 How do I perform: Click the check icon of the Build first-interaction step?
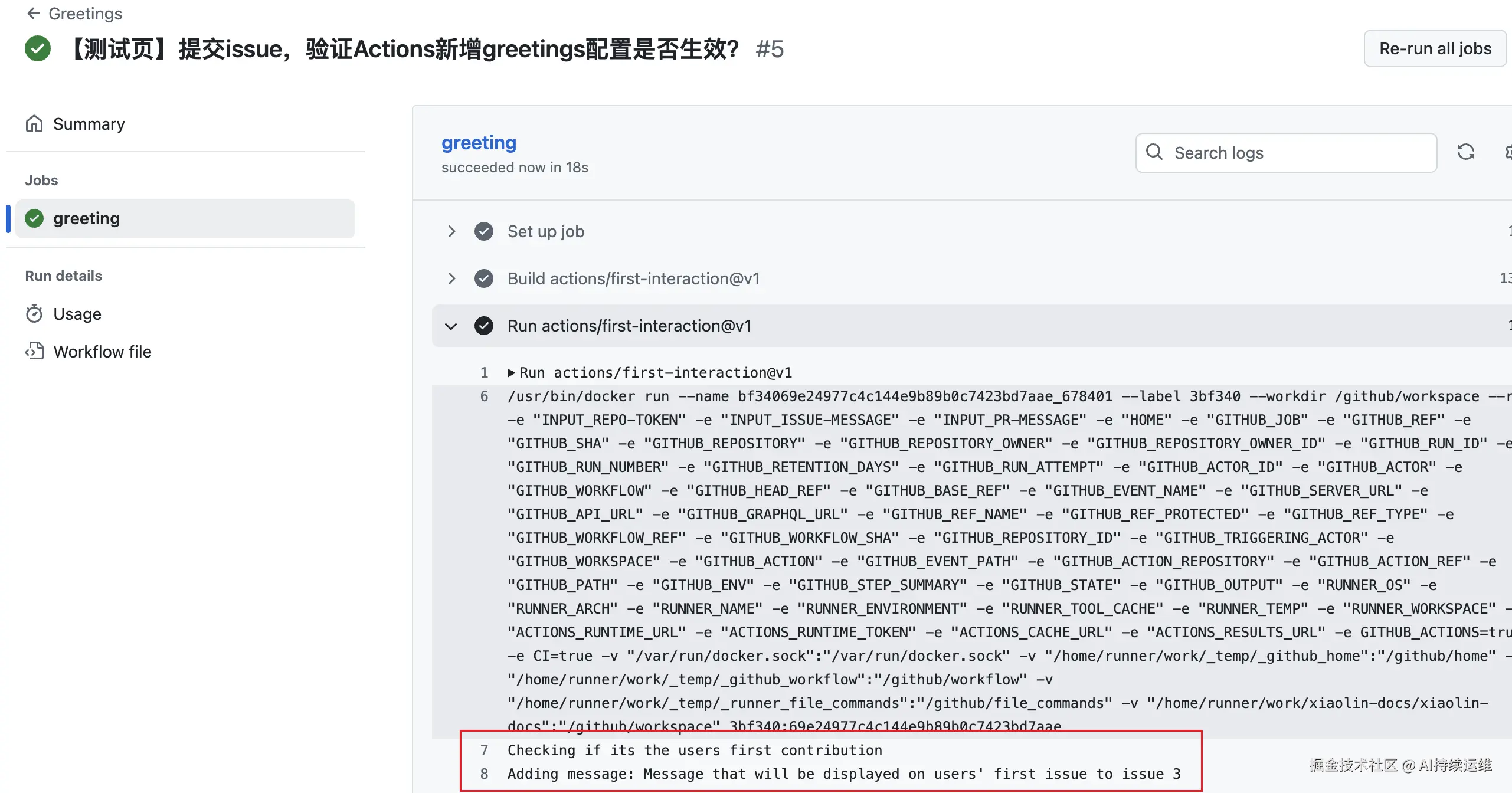coord(484,278)
